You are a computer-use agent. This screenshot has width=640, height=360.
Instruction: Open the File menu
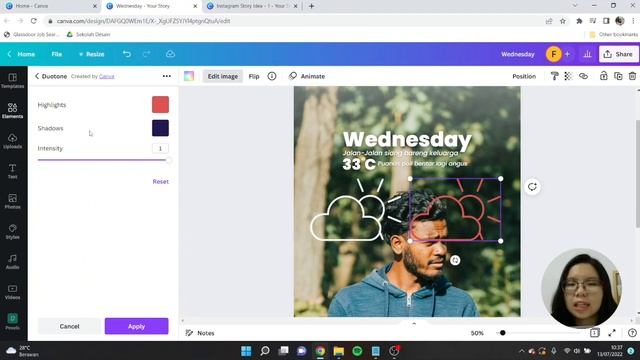point(57,54)
